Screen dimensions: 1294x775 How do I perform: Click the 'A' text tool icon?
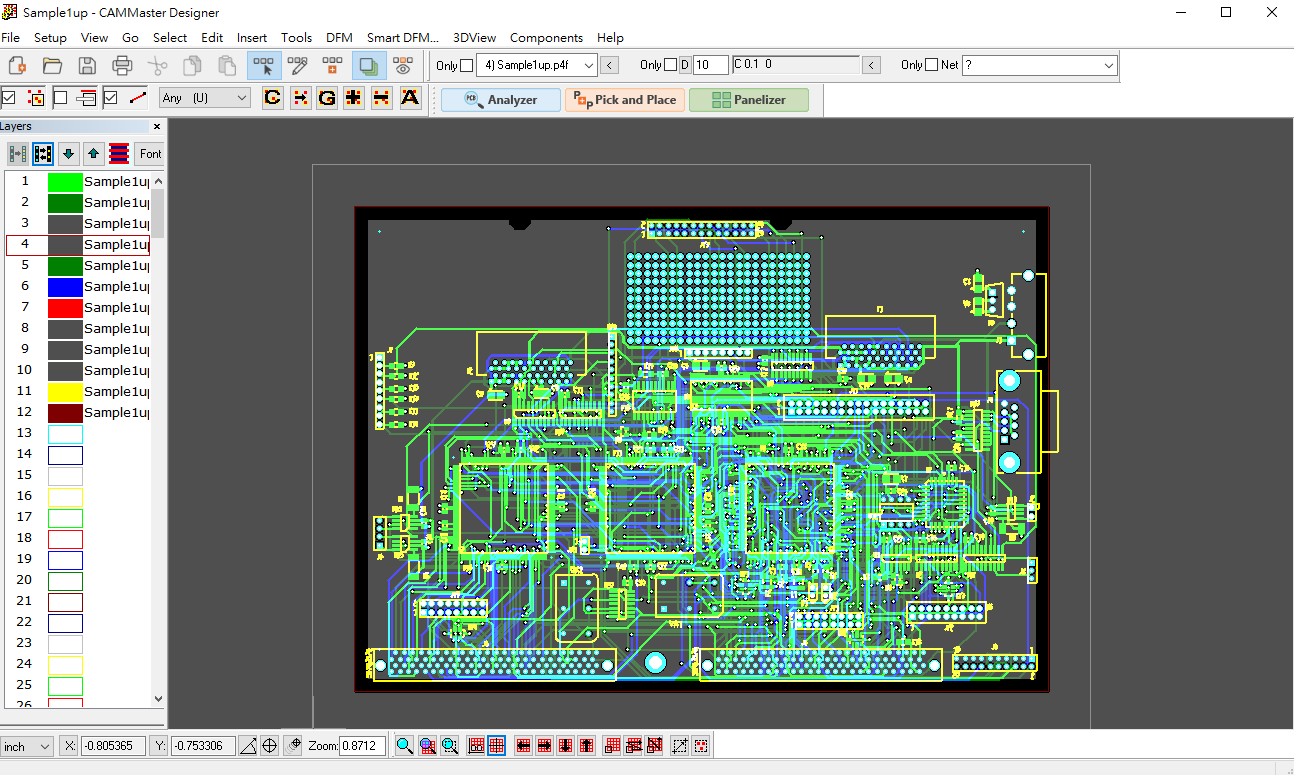[409, 98]
